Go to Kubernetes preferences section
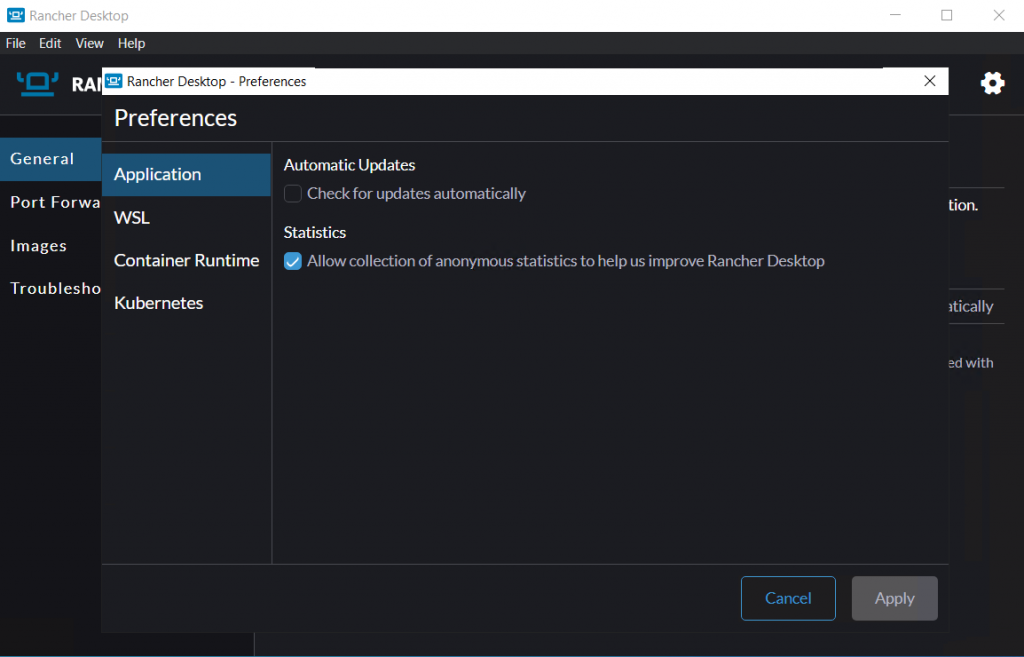The width and height of the screenshot is (1024, 657). pyautogui.click(x=159, y=303)
